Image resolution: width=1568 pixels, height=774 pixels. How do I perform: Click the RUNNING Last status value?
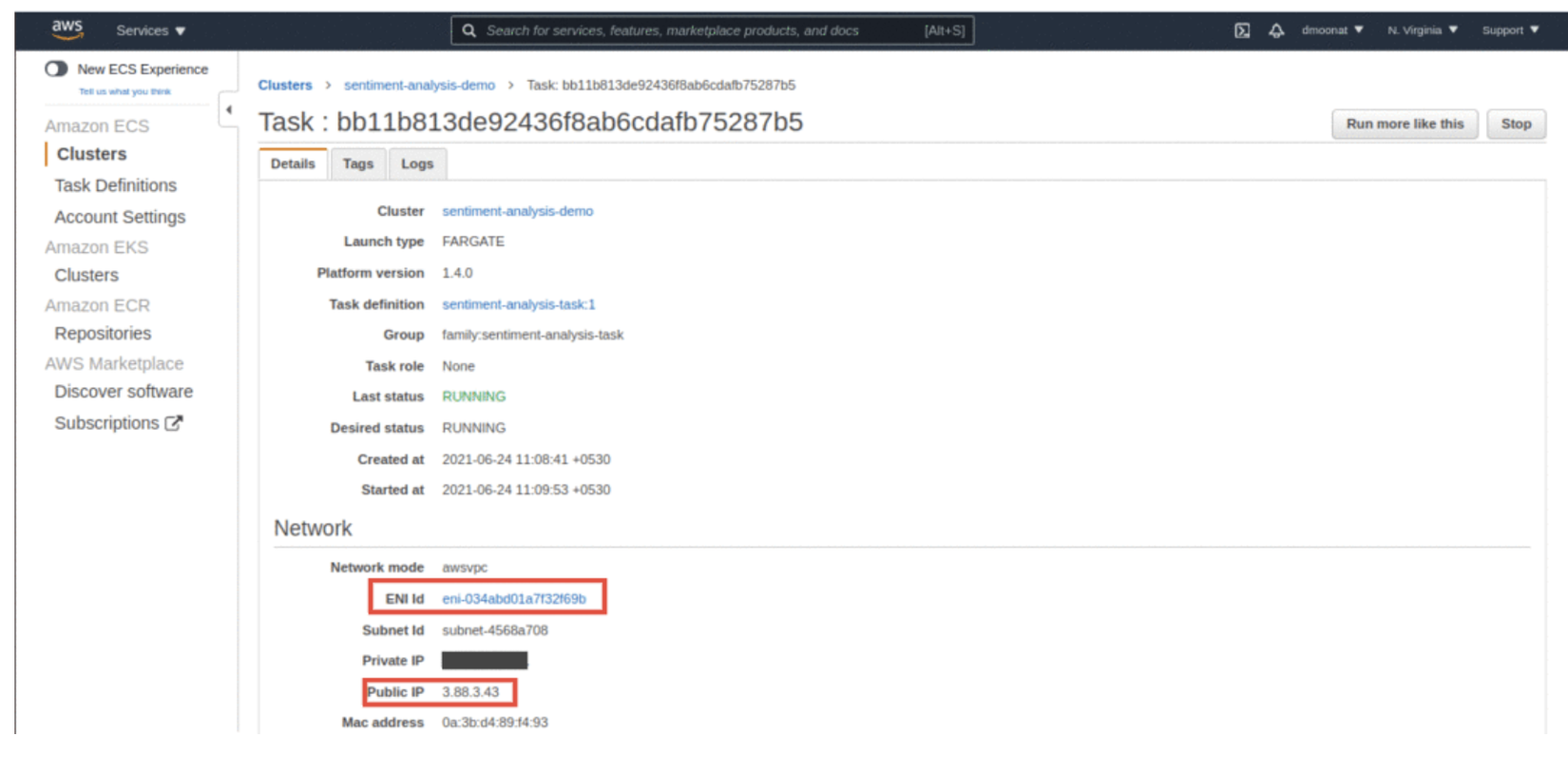click(474, 397)
